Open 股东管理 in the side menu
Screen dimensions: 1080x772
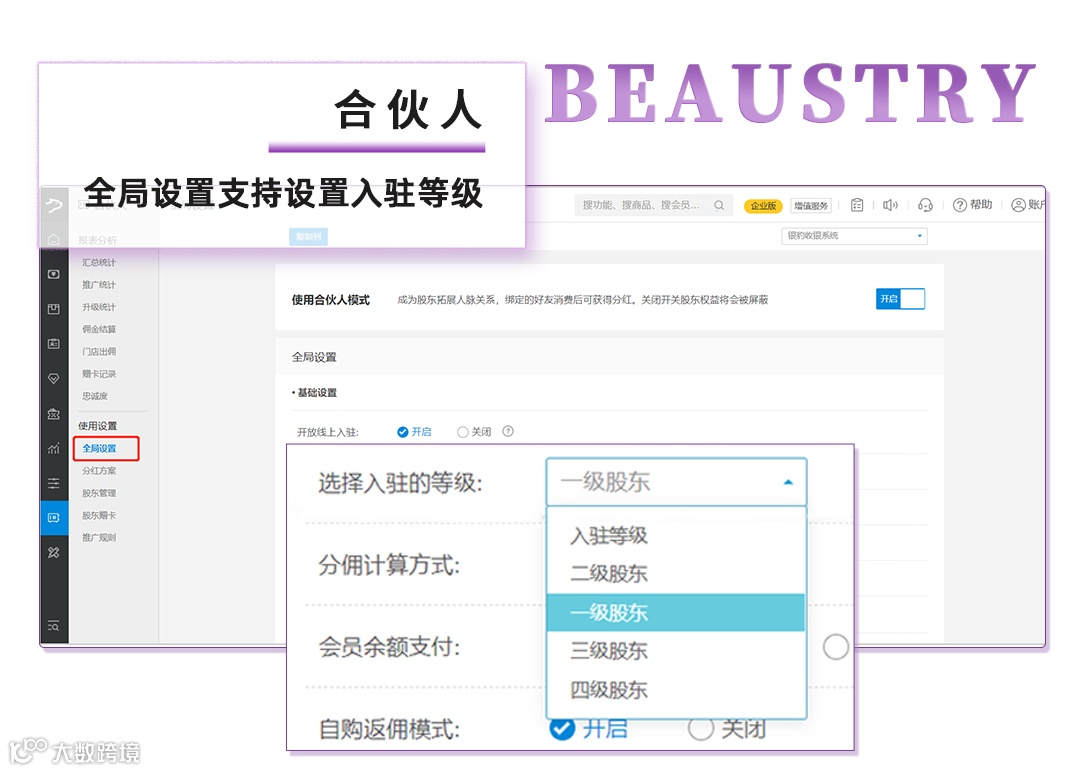pyautogui.click(x=98, y=493)
